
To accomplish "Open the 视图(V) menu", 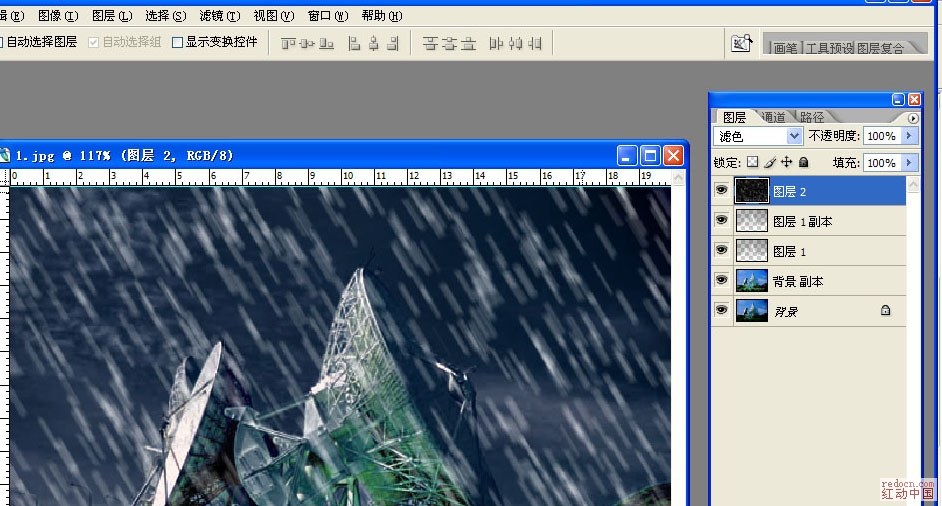I will (274, 16).
